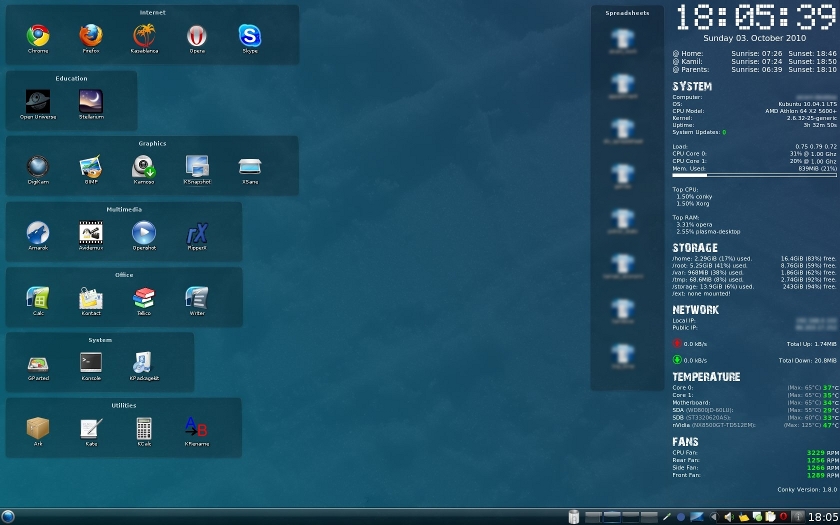Click the TEMPERATURE heading in Conky
The image size is (840, 525).
click(706, 377)
